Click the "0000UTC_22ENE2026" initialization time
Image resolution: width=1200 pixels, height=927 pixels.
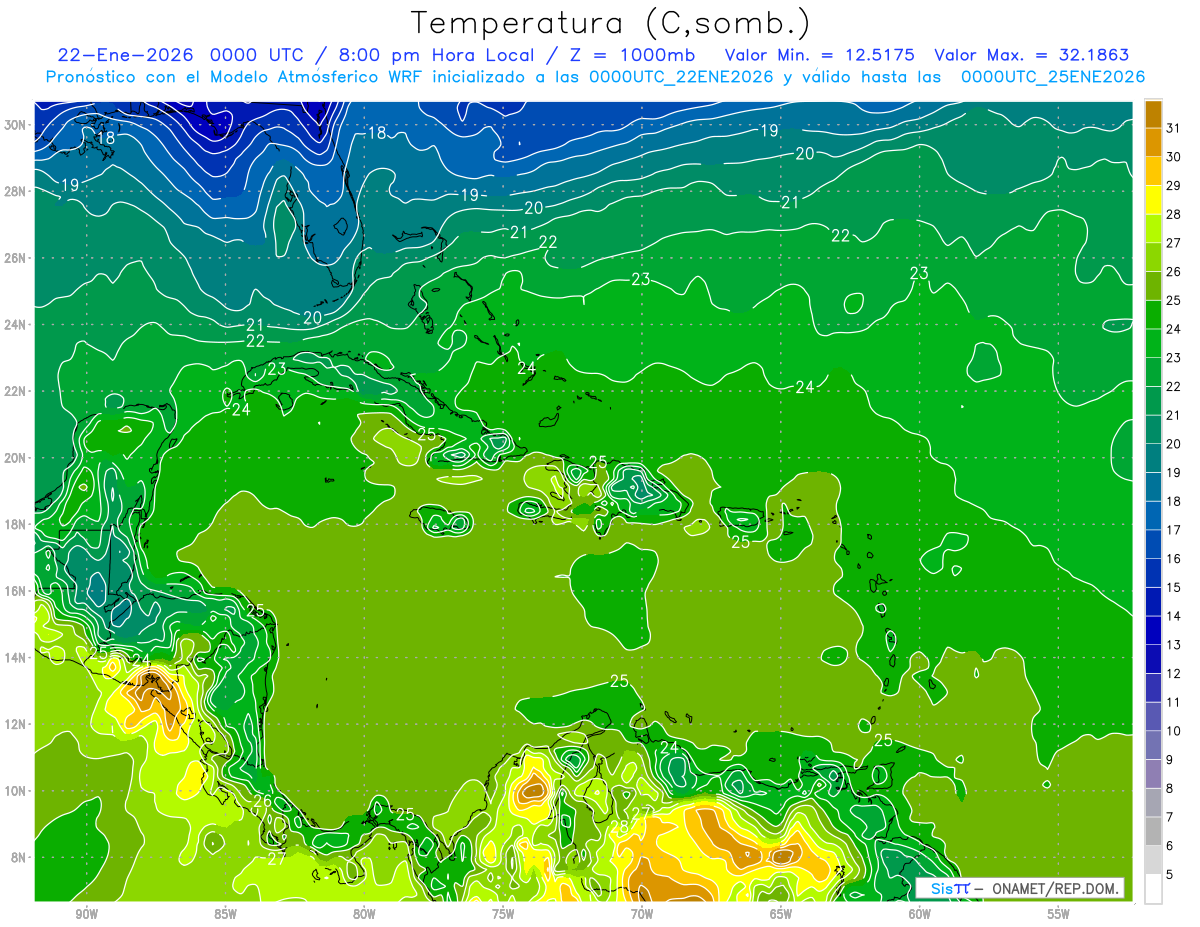pos(682,77)
